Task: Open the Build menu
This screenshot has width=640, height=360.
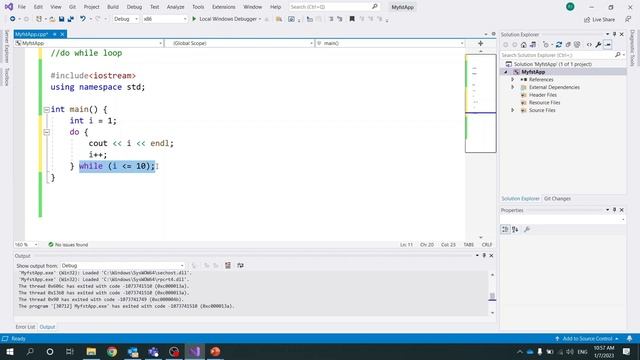Action: 113,7
